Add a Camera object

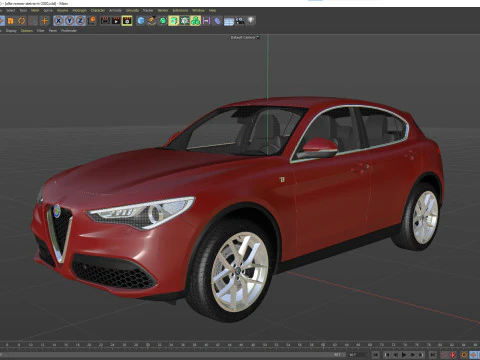point(240,21)
